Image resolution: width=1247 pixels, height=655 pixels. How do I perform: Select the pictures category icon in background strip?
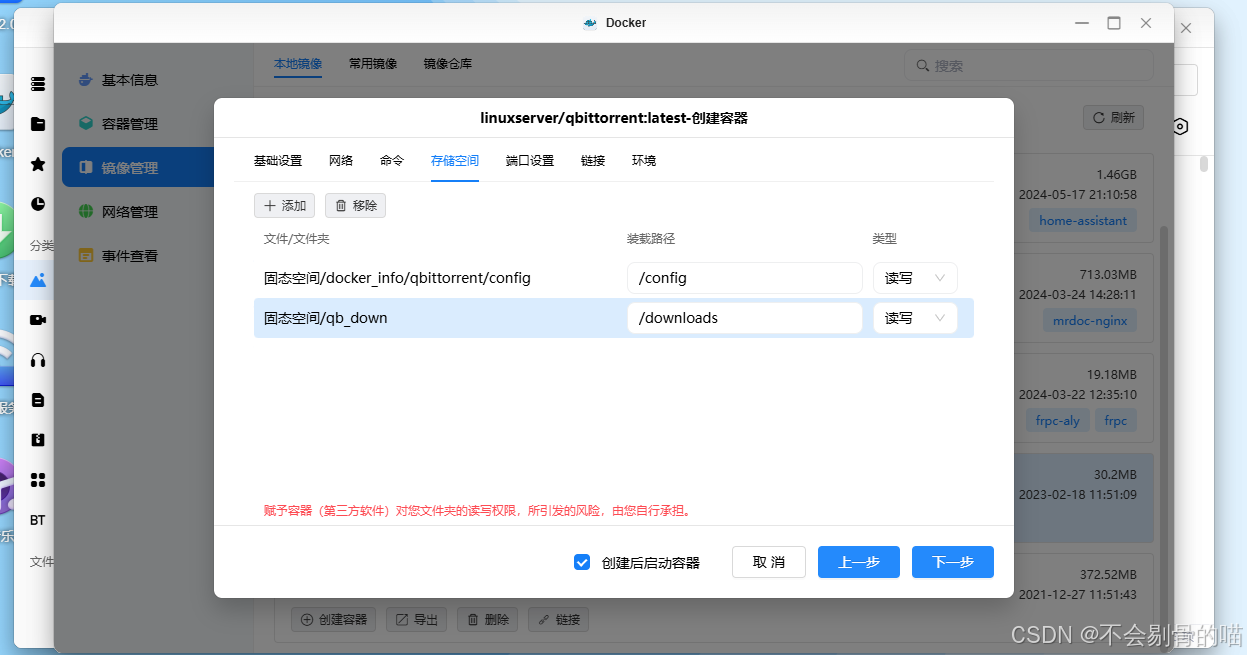point(38,281)
